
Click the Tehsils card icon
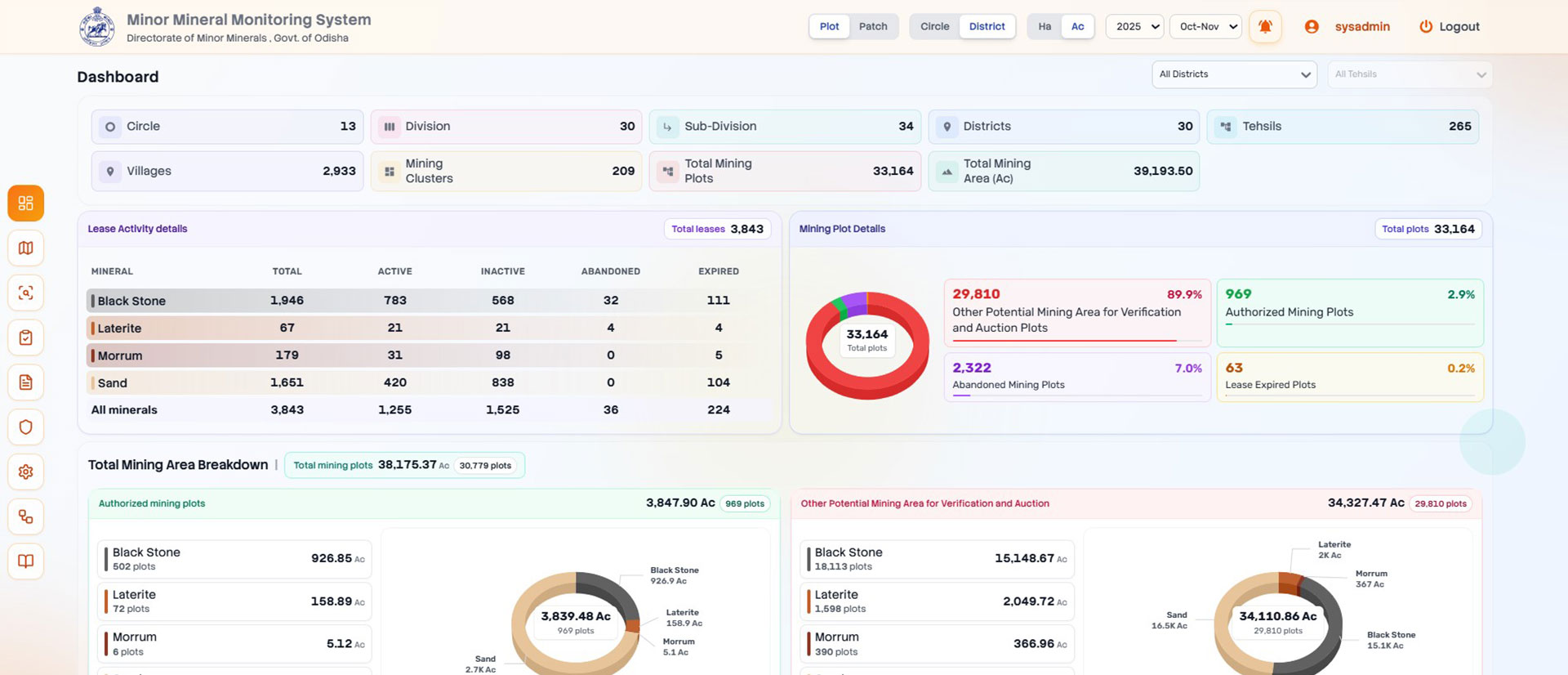1226,127
